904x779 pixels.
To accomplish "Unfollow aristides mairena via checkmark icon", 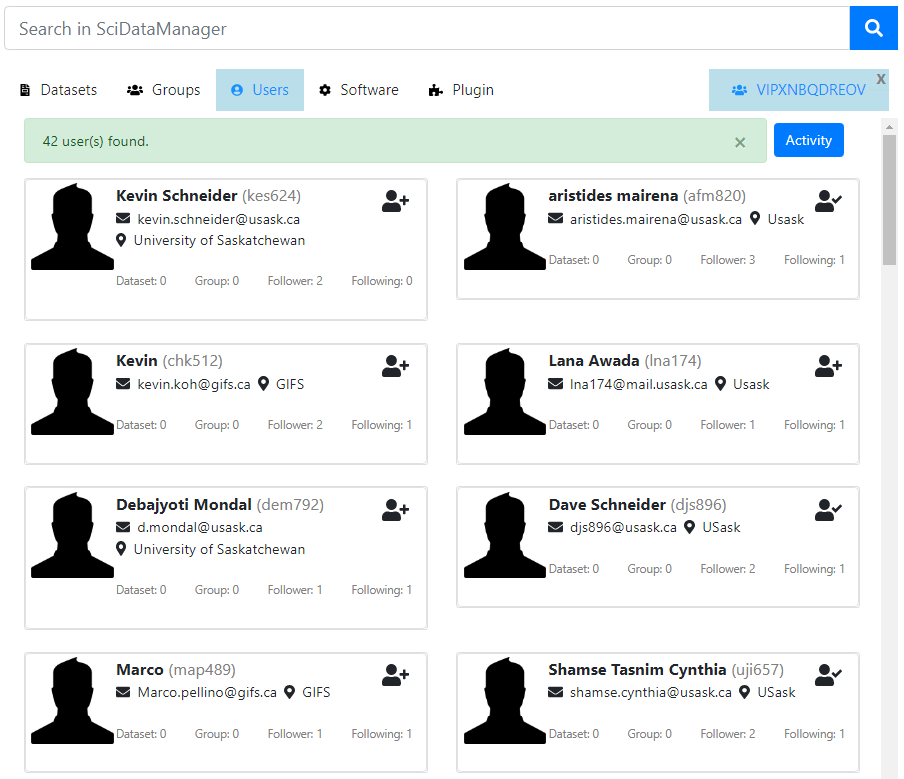I will point(828,201).
